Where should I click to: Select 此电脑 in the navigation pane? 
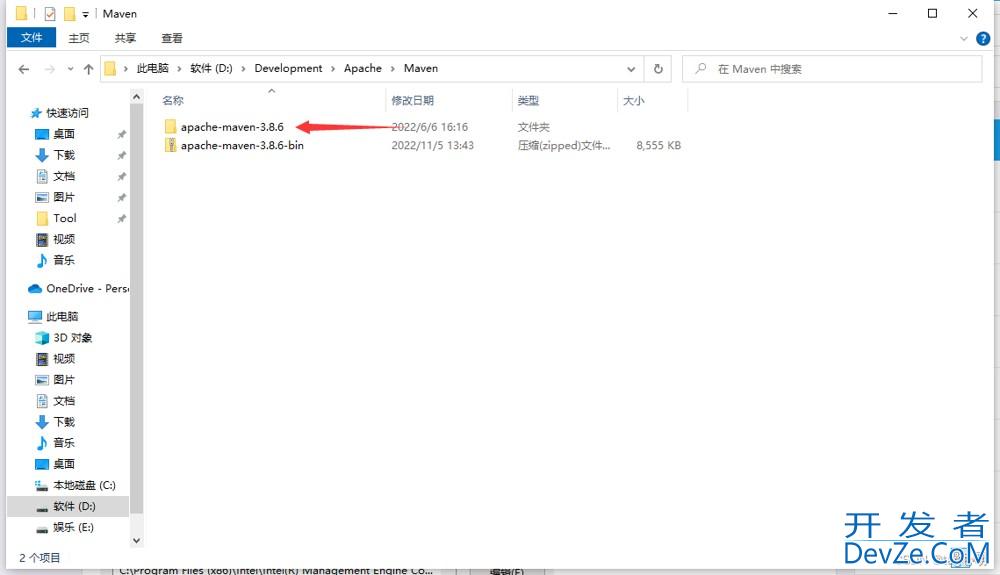[62, 316]
